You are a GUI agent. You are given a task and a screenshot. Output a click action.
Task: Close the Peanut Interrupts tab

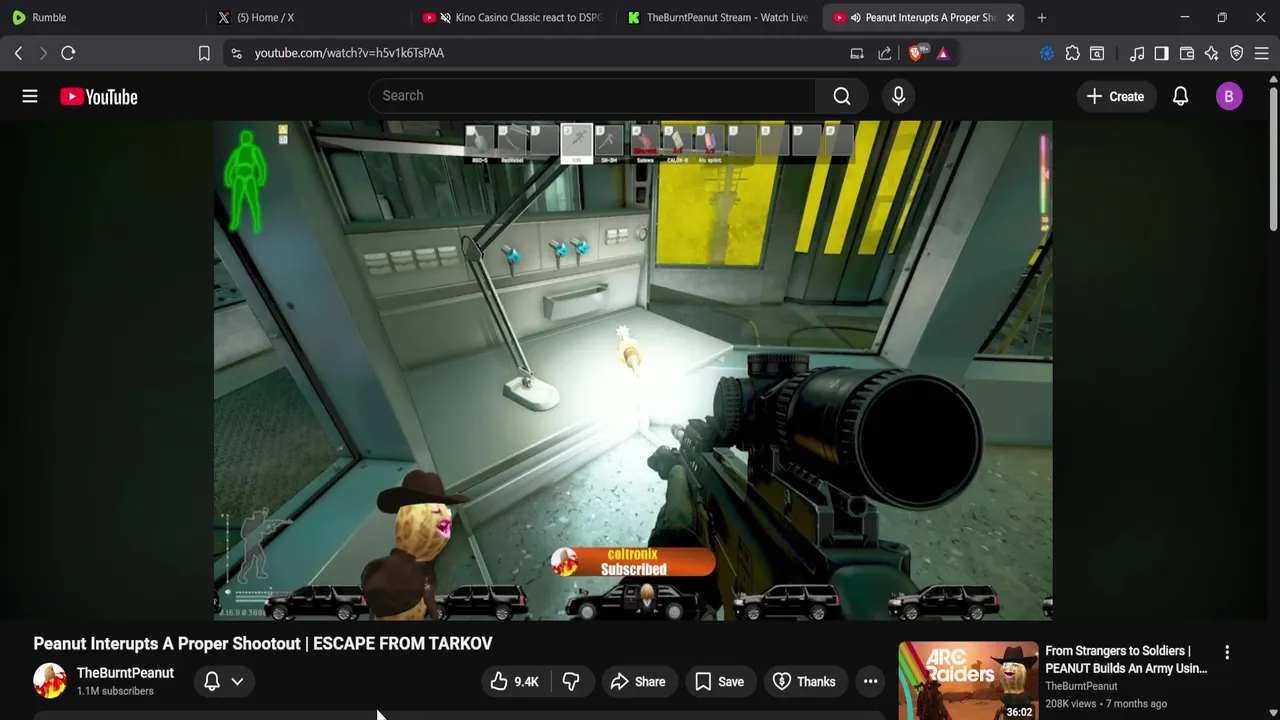click(1010, 17)
